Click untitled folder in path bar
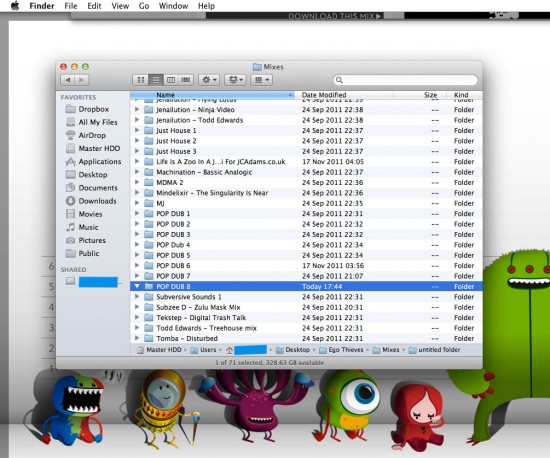 (x=435, y=350)
